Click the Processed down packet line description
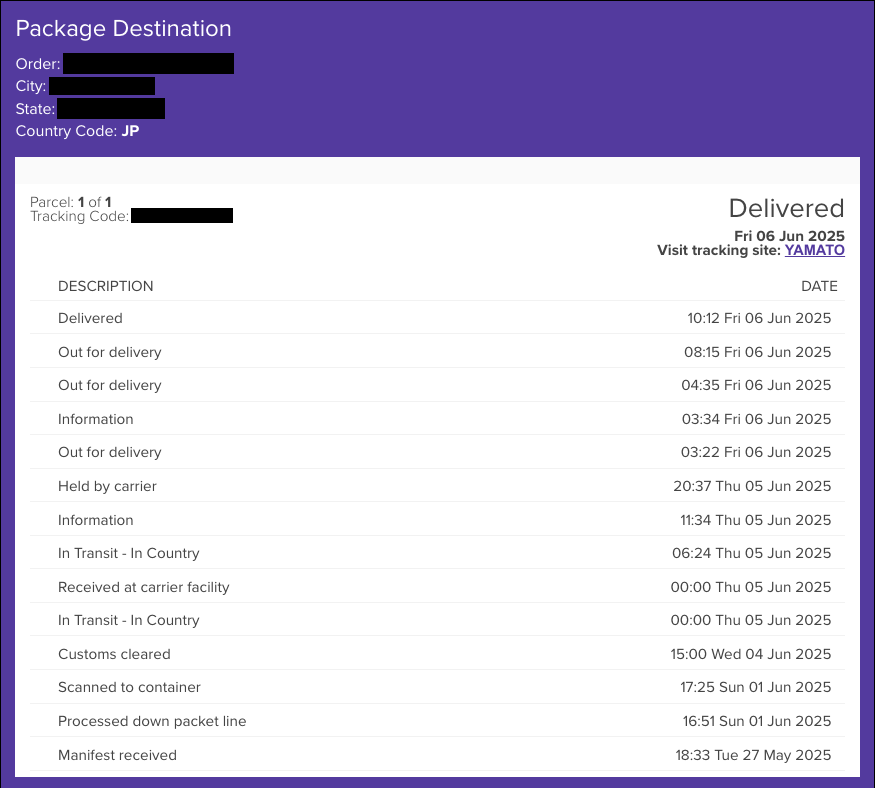 (x=152, y=721)
